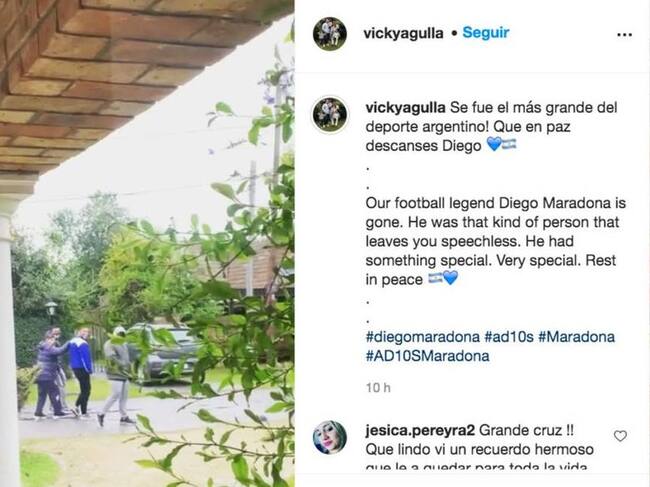Open the three-dots post options menu

(x=624, y=35)
